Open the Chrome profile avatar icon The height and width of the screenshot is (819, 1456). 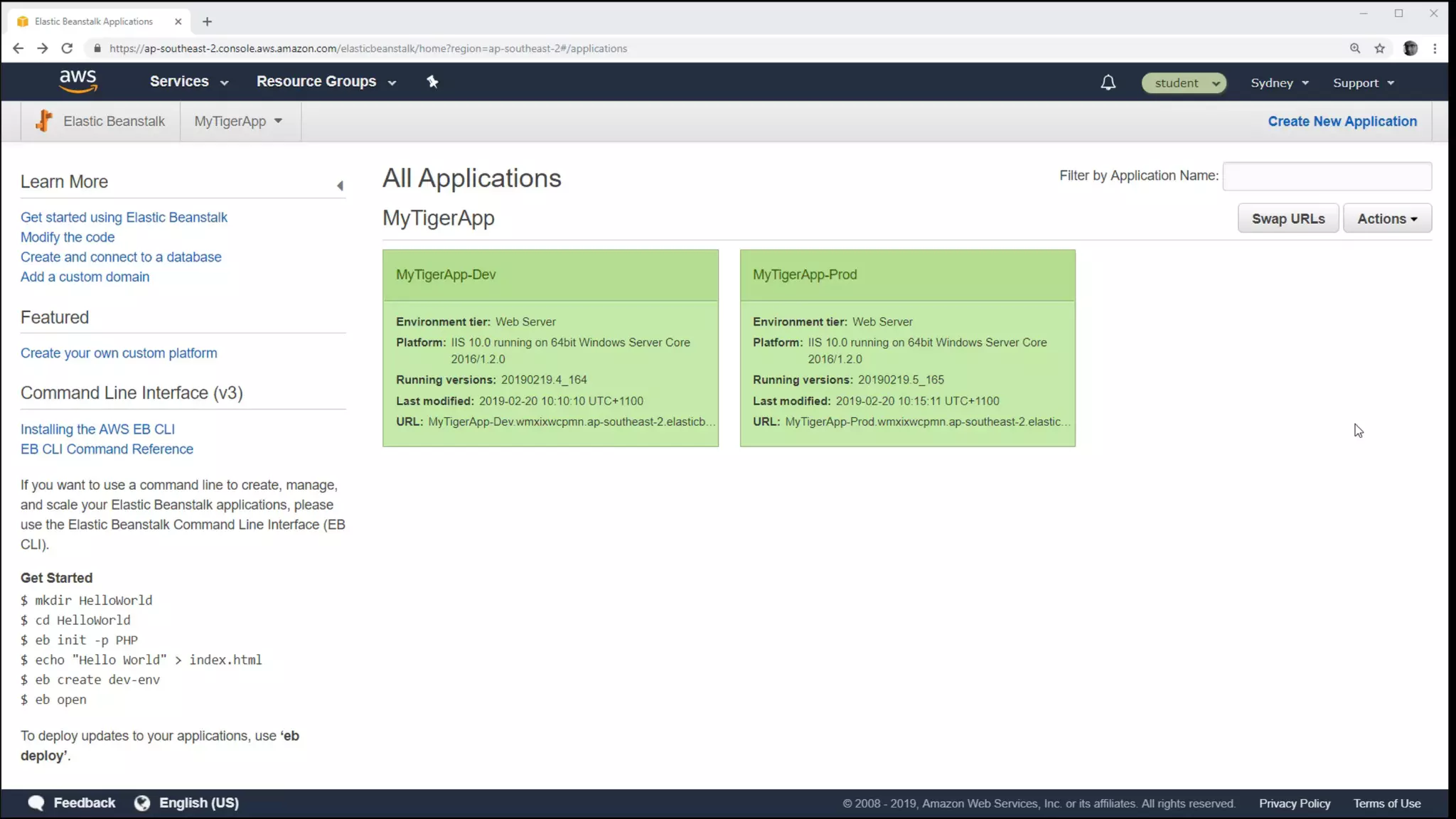[x=1410, y=48]
